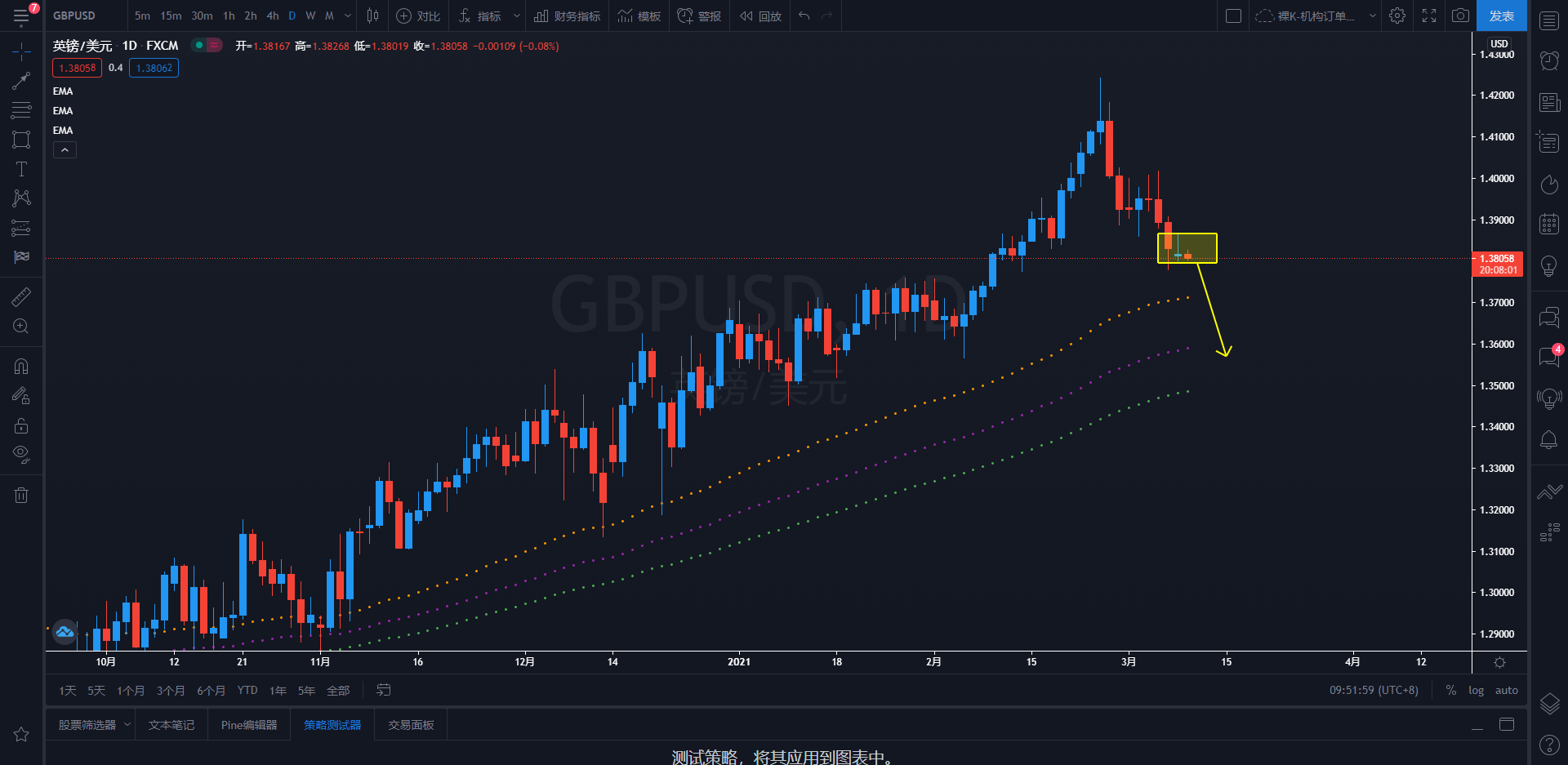The width and height of the screenshot is (1568, 765).
Task: Expand the saved layout dropdown arrow
Action: (x=1372, y=16)
